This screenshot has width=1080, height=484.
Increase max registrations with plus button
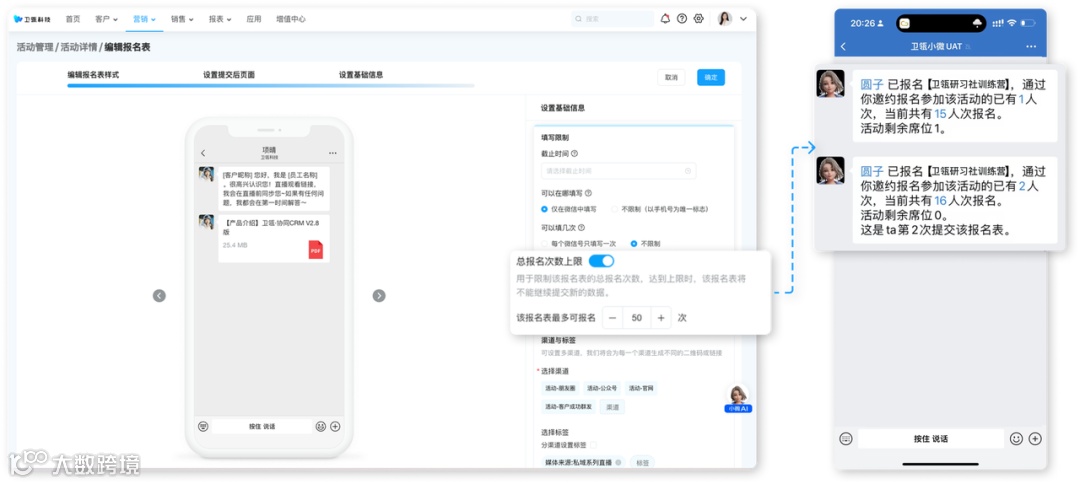click(x=661, y=317)
